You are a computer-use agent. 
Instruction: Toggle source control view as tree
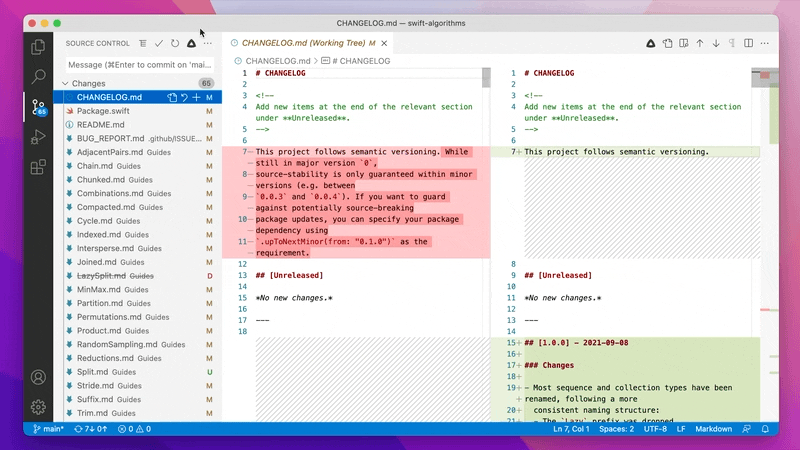143,43
